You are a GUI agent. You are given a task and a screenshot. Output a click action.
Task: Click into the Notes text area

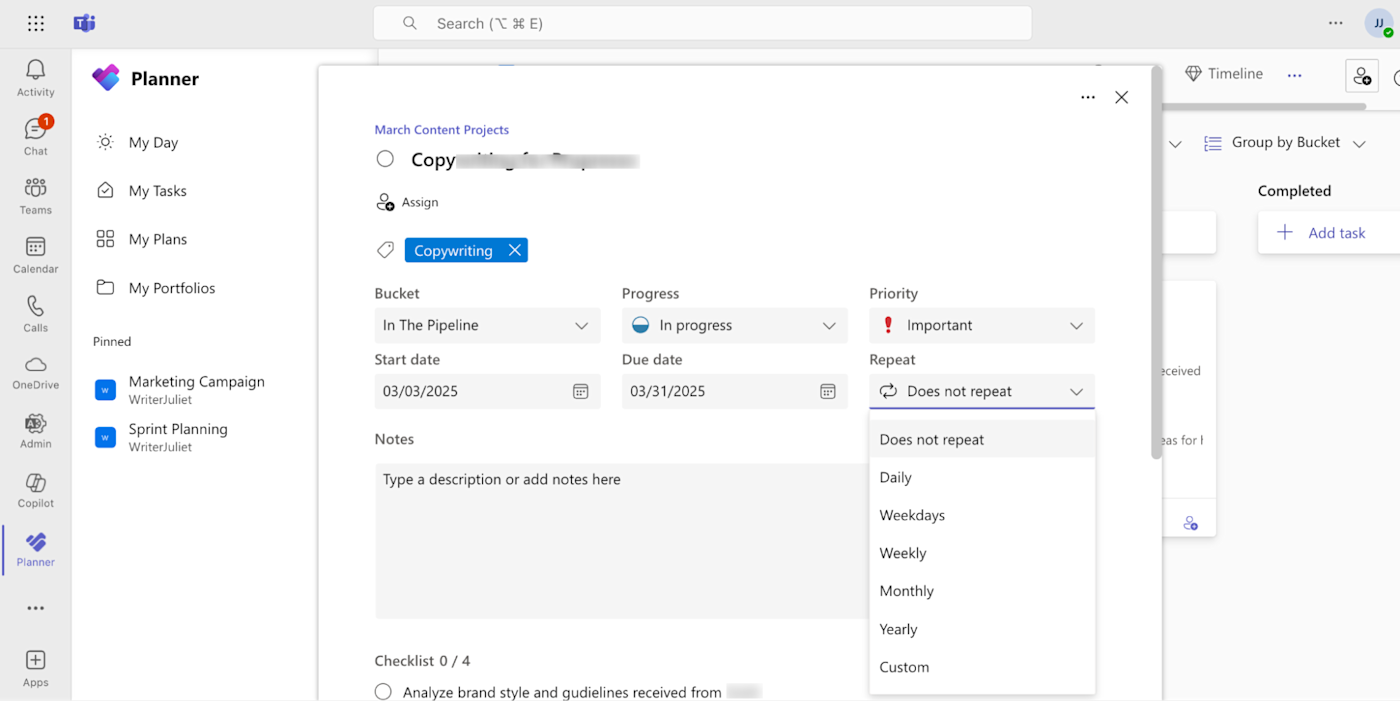[x=622, y=540]
